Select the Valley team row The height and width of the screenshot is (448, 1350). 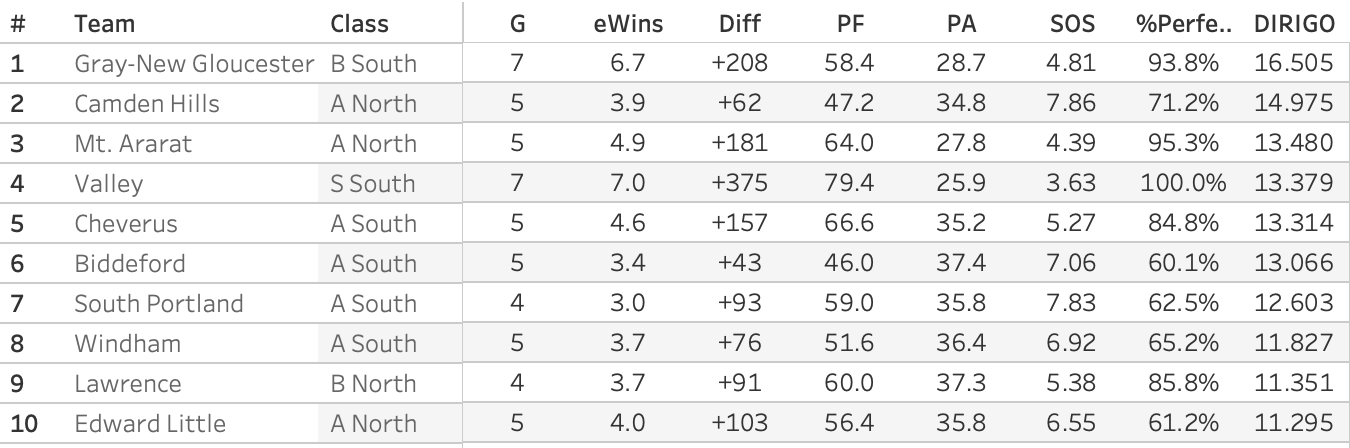pyautogui.click(x=109, y=184)
